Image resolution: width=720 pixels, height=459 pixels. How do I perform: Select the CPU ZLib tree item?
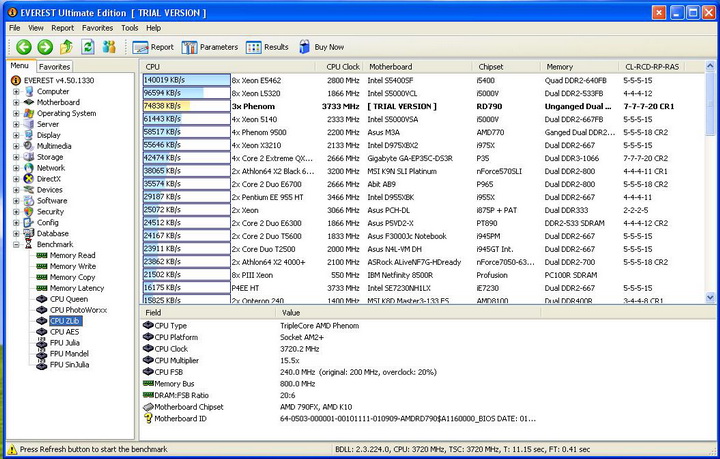pos(65,321)
